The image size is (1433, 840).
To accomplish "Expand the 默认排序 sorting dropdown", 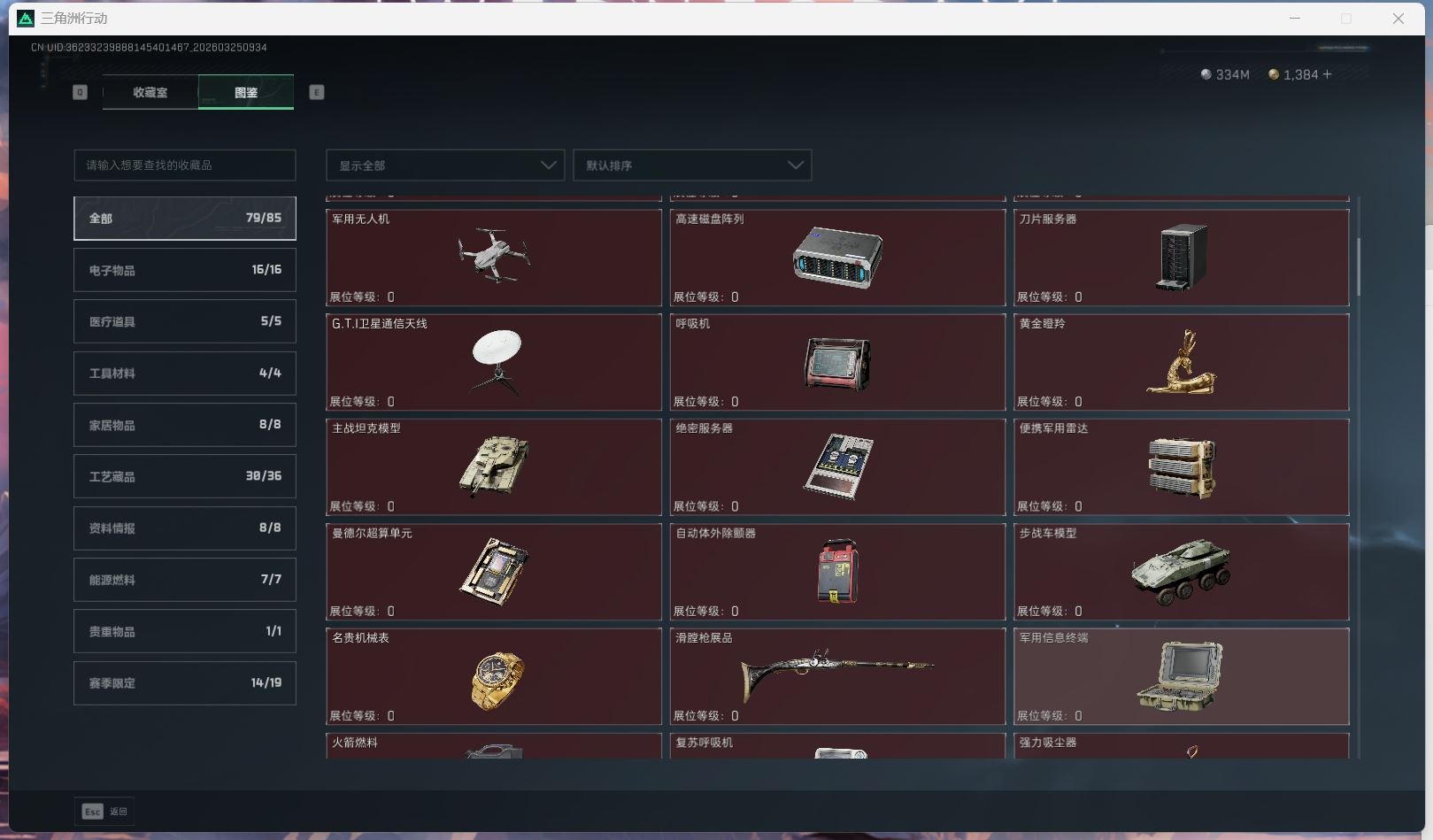I will [692, 166].
